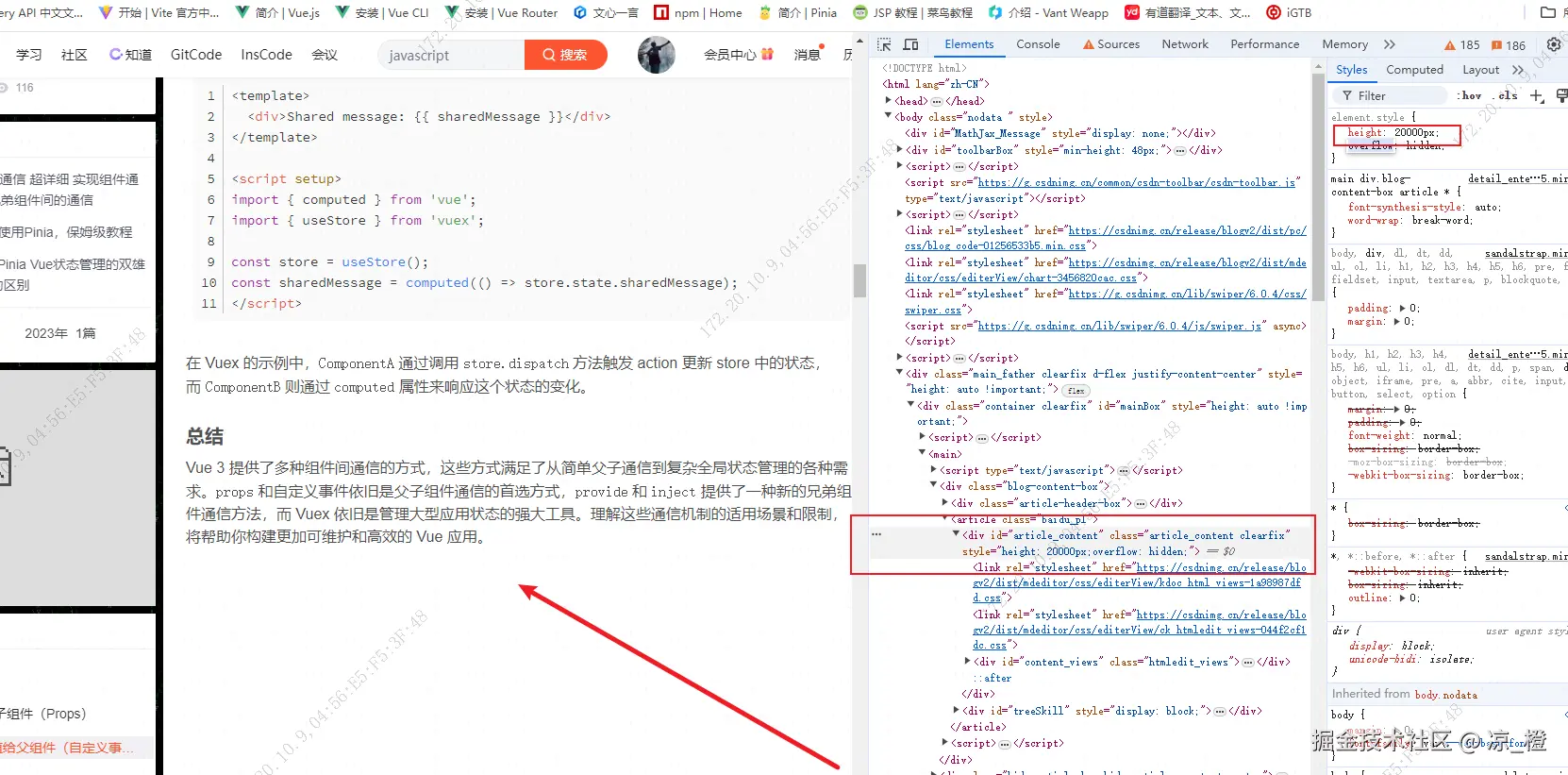Switch to the Network tab
Viewport: 1568px width, 775px height.
[x=1185, y=44]
